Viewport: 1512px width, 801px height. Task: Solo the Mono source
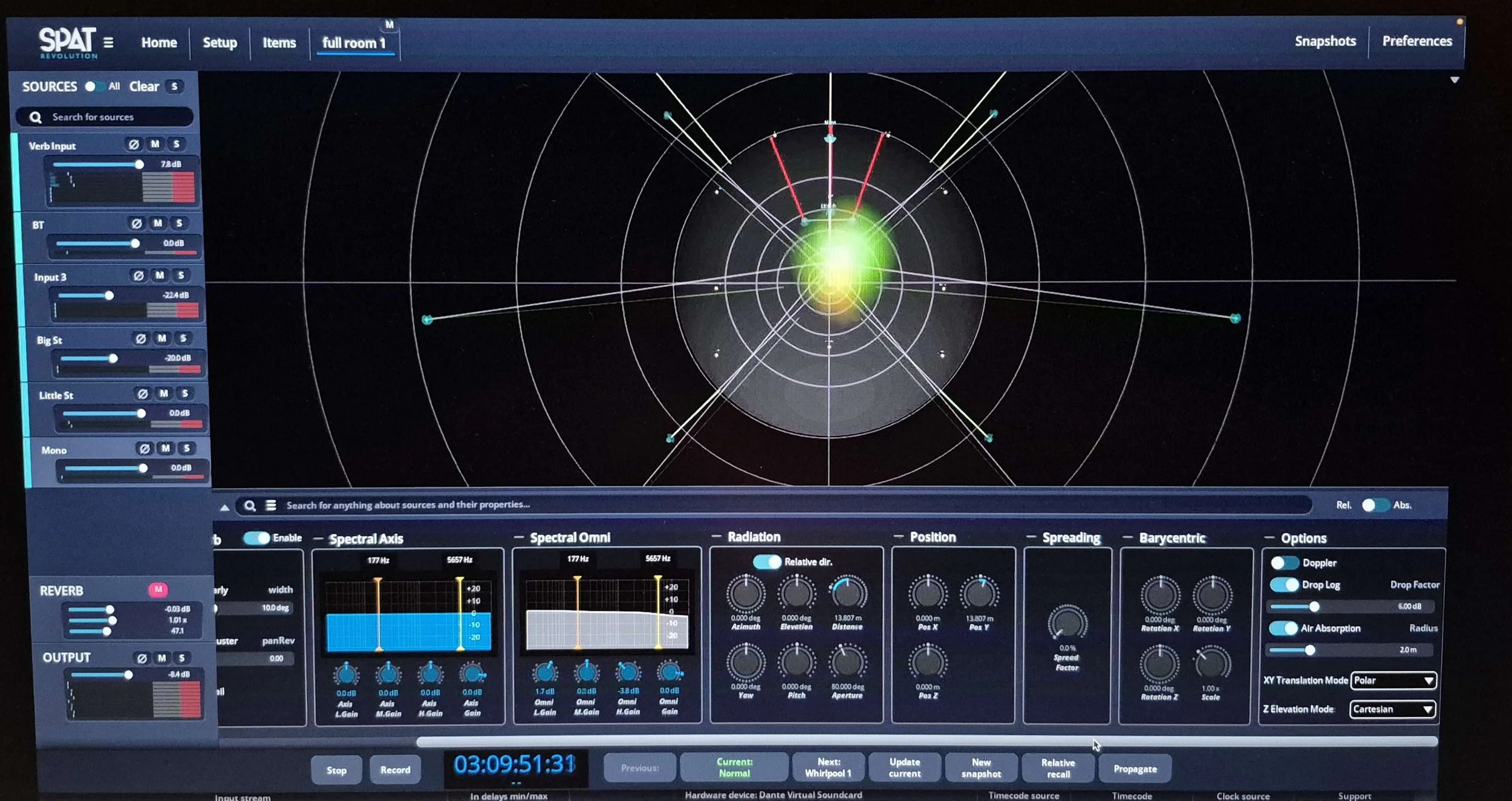187,449
